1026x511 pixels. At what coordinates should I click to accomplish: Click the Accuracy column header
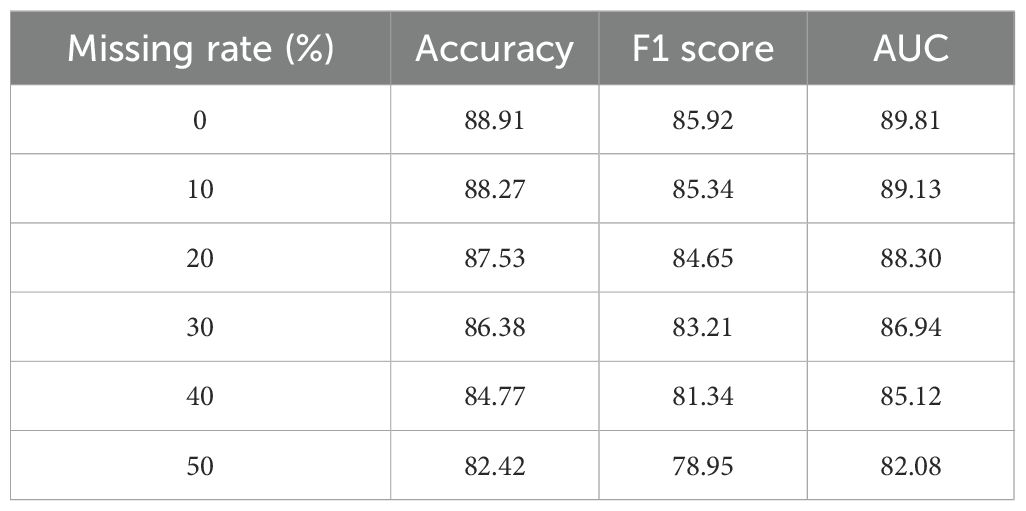495,48
